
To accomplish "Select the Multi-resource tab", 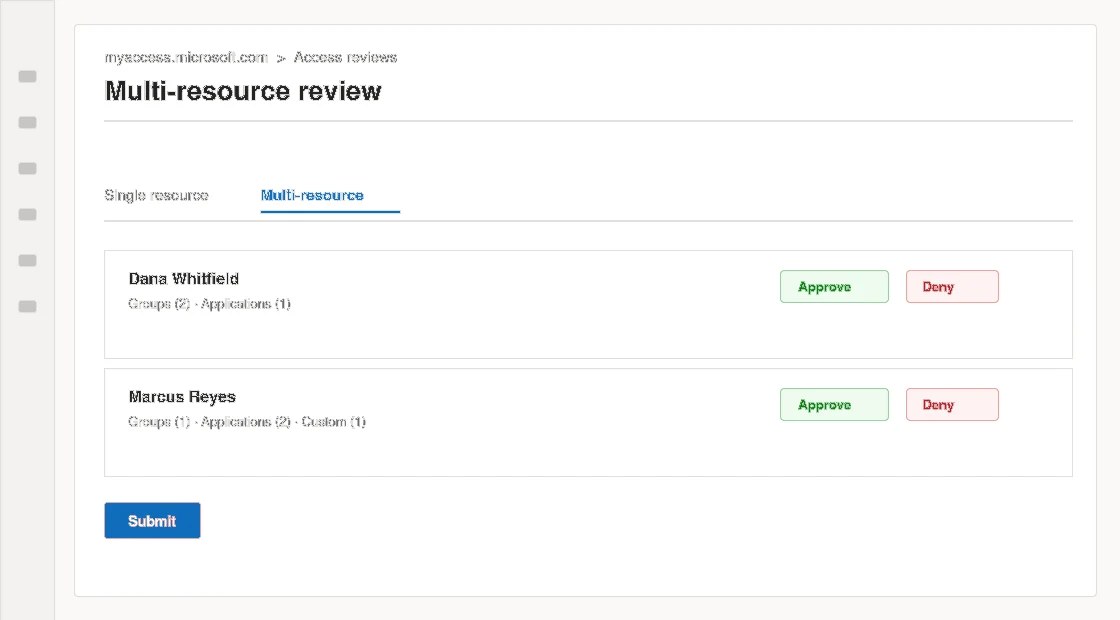I will (312, 195).
